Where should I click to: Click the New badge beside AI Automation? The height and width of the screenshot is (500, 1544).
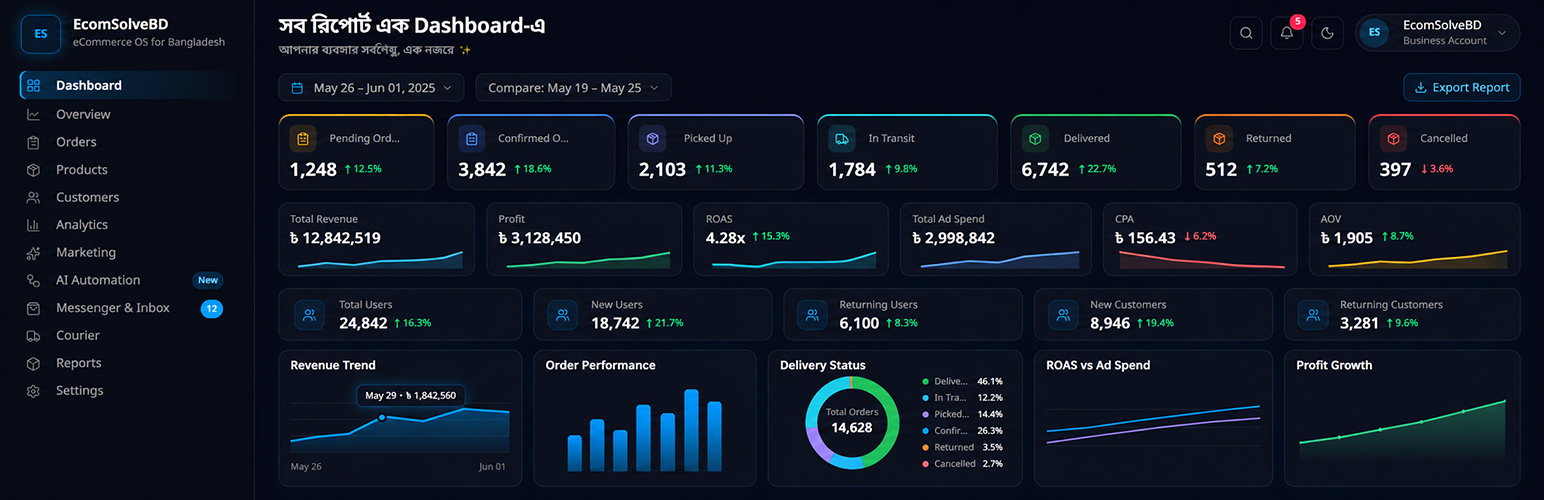point(208,280)
